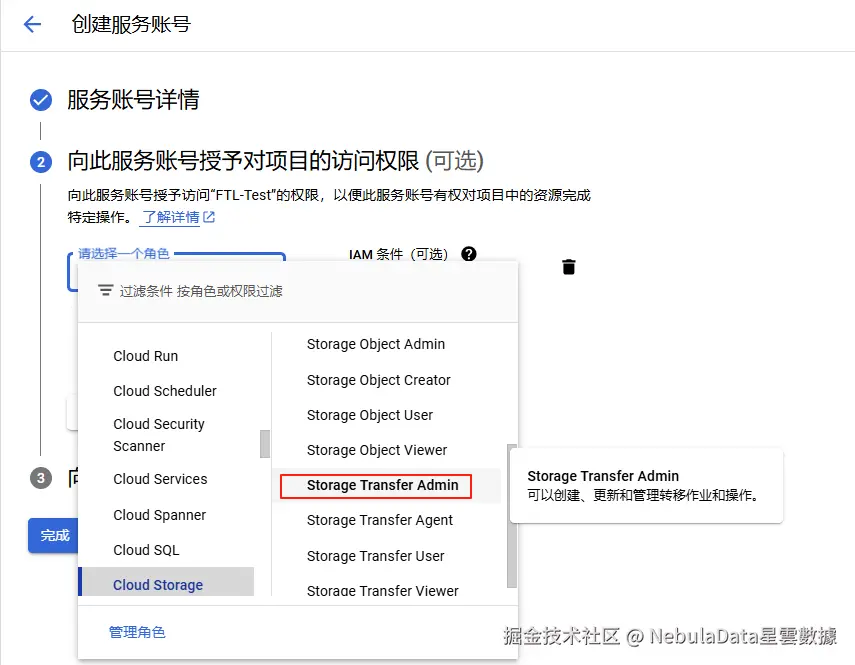This screenshot has height=665, width=855.
Task: Choose Storage Transfer User role
Action: point(375,556)
